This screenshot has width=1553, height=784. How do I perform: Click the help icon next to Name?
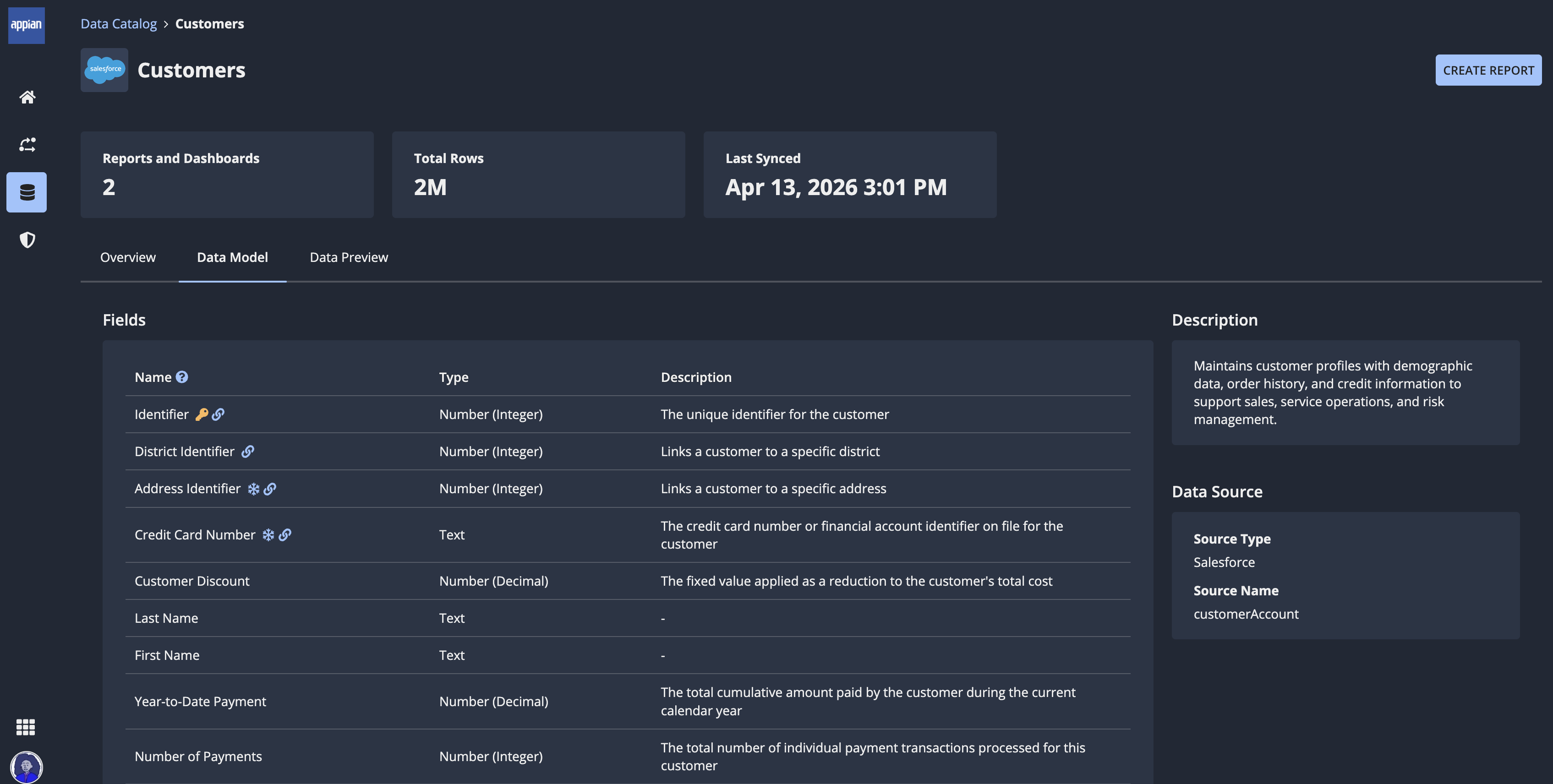(181, 376)
